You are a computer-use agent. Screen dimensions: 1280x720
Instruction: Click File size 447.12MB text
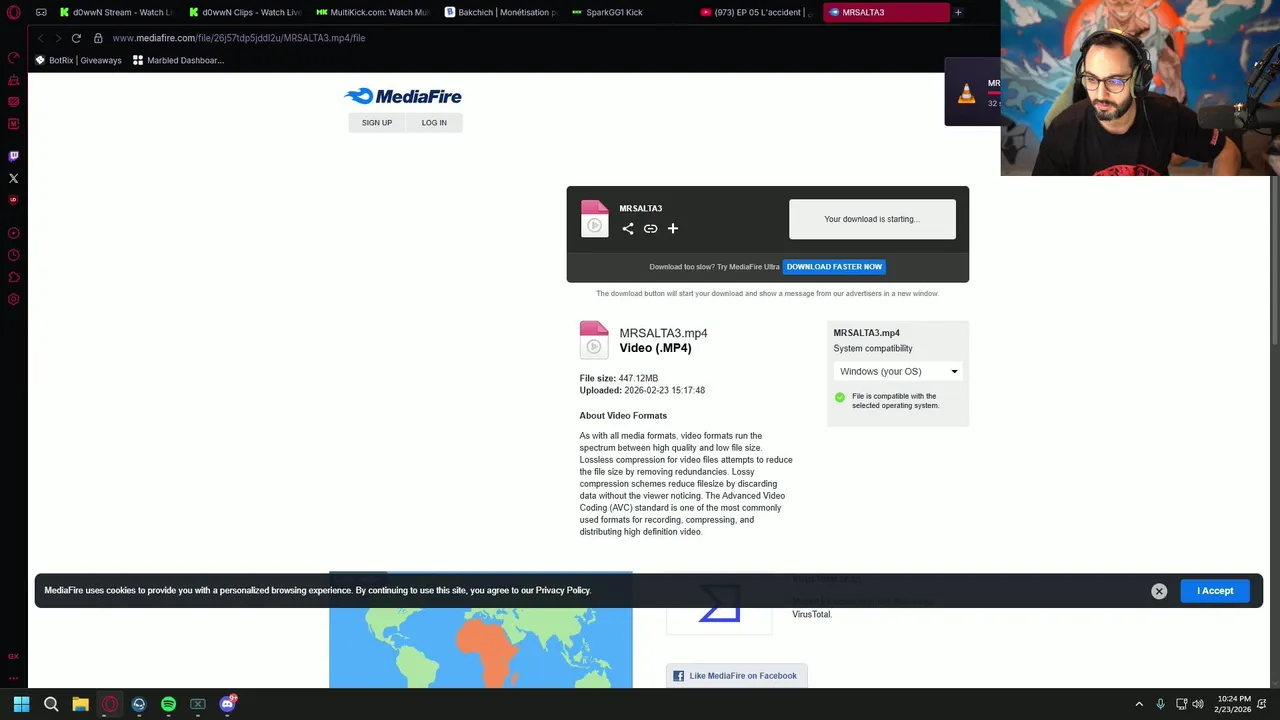(x=619, y=379)
